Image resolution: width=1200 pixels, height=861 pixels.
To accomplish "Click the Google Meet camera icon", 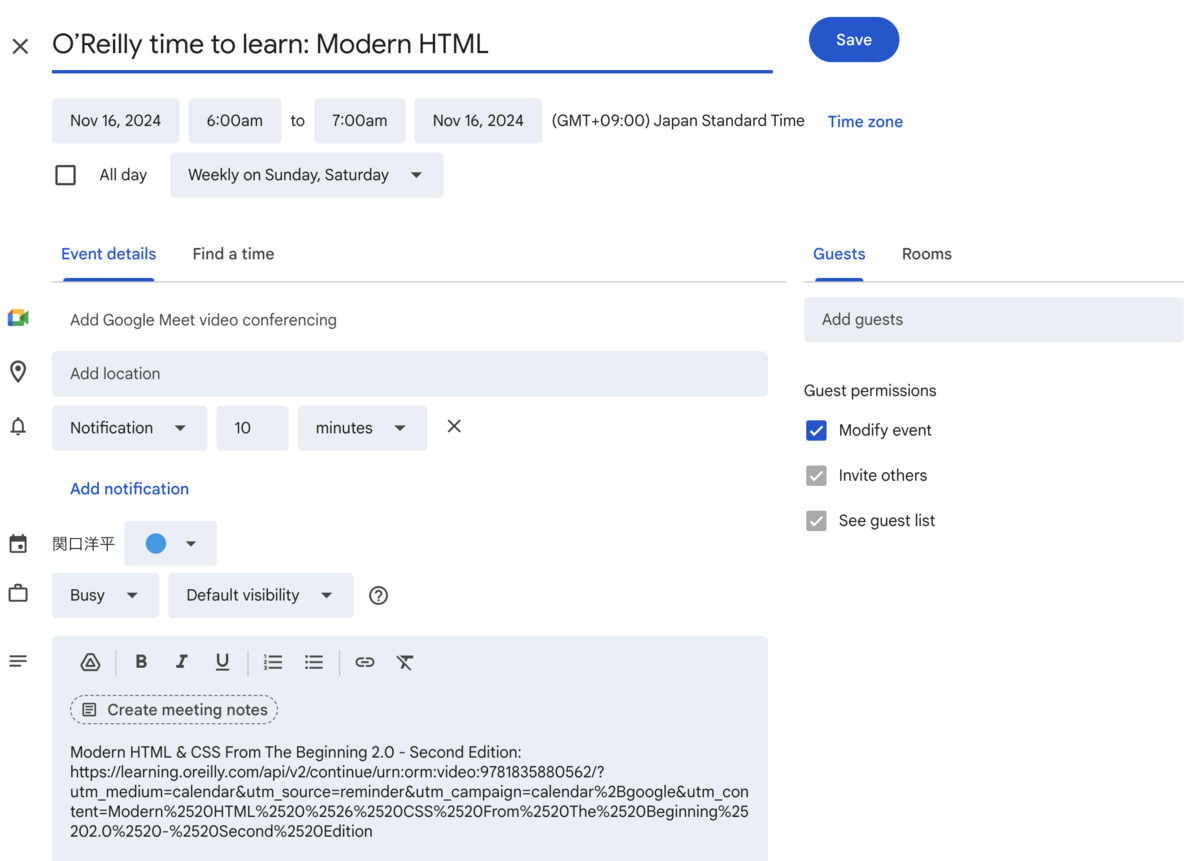I will [18, 319].
